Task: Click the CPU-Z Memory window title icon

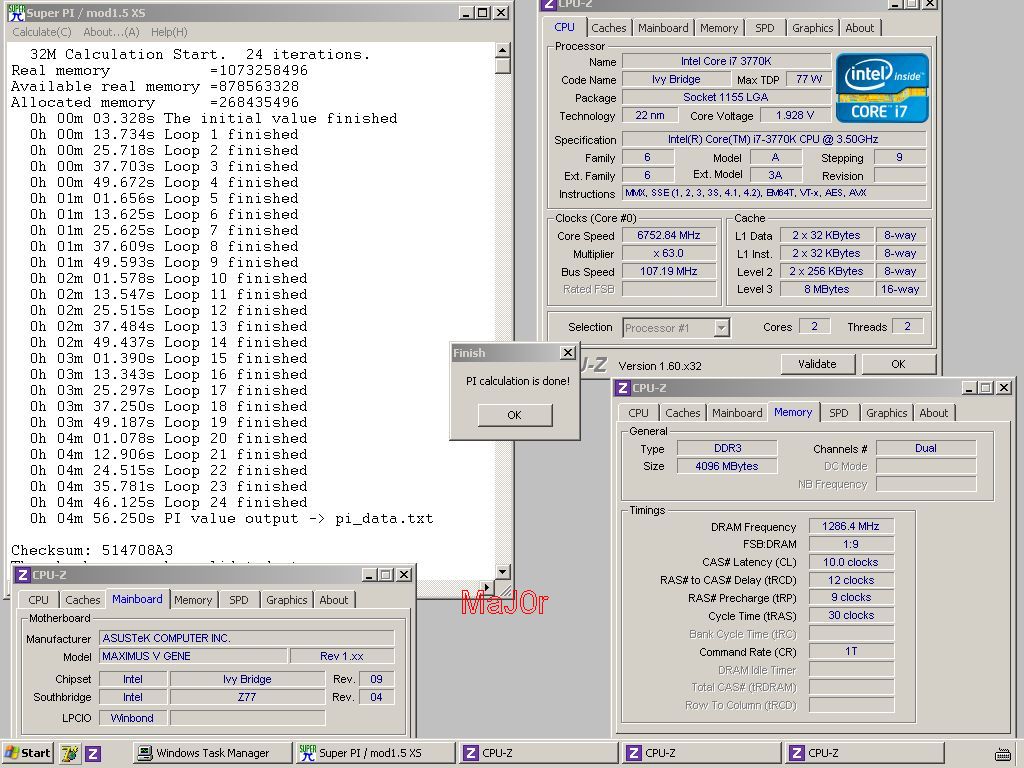Action: tap(623, 388)
